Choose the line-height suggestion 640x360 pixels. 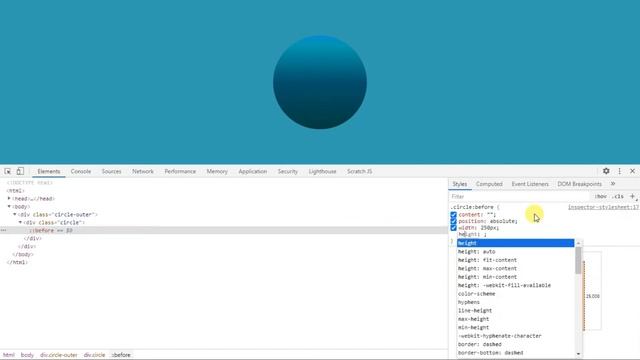[516, 311]
